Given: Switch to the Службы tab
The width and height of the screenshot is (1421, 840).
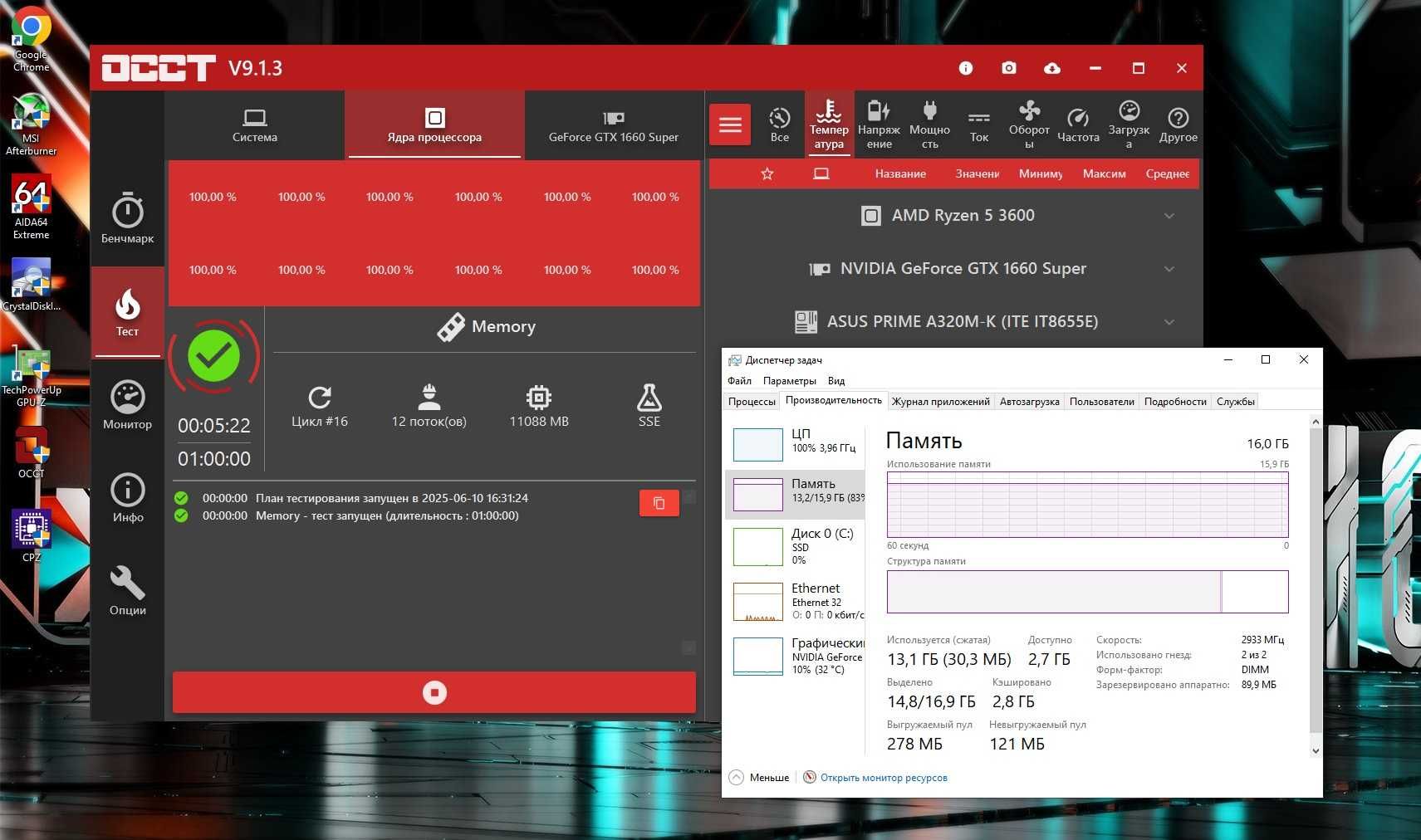Looking at the screenshot, I should [x=1235, y=402].
